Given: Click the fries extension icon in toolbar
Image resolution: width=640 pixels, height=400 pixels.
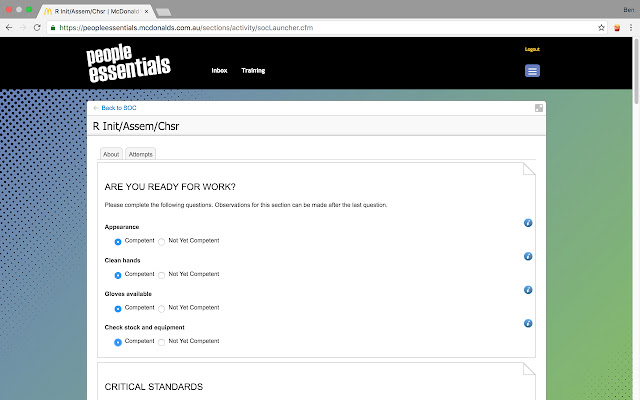Looking at the screenshot, I should [x=617, y=28].
